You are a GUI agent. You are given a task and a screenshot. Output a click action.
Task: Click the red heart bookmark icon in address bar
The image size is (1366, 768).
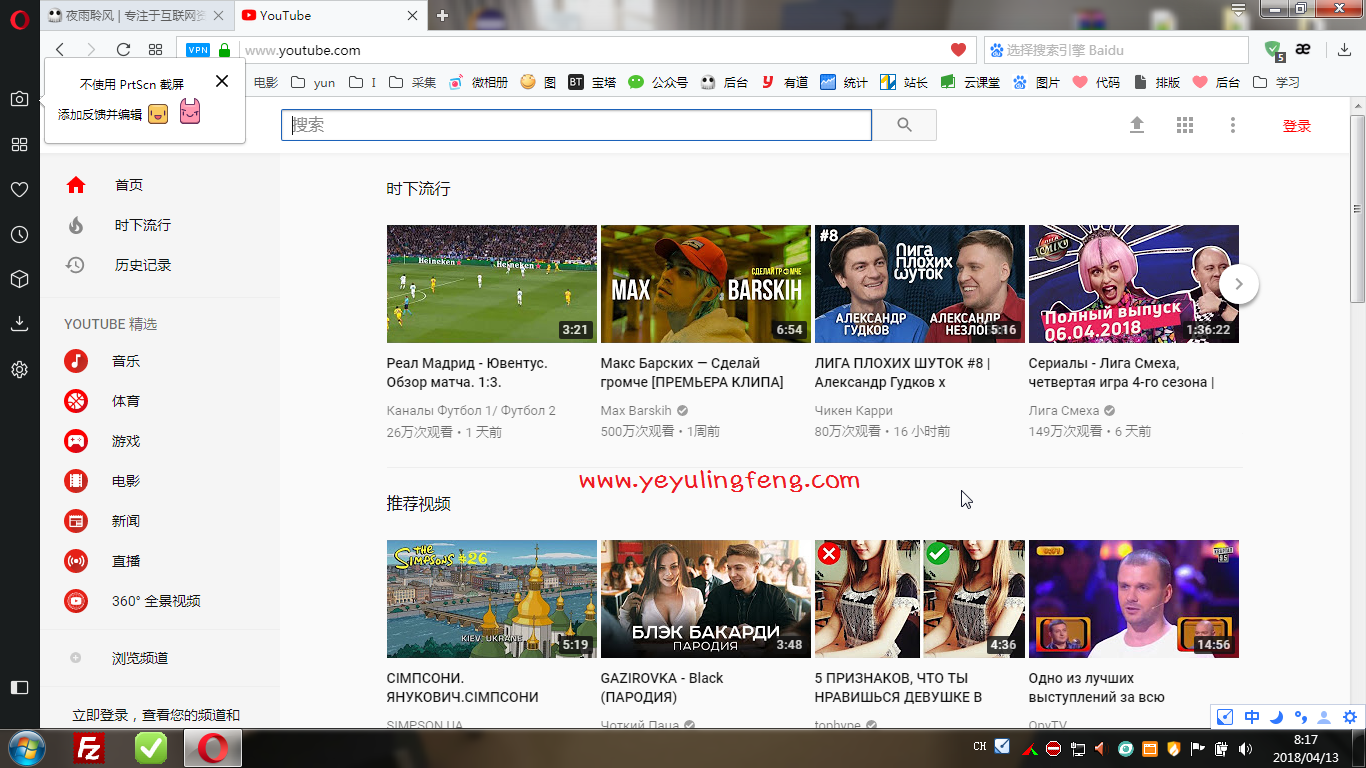pyautogui.click(x=958, y=50)
